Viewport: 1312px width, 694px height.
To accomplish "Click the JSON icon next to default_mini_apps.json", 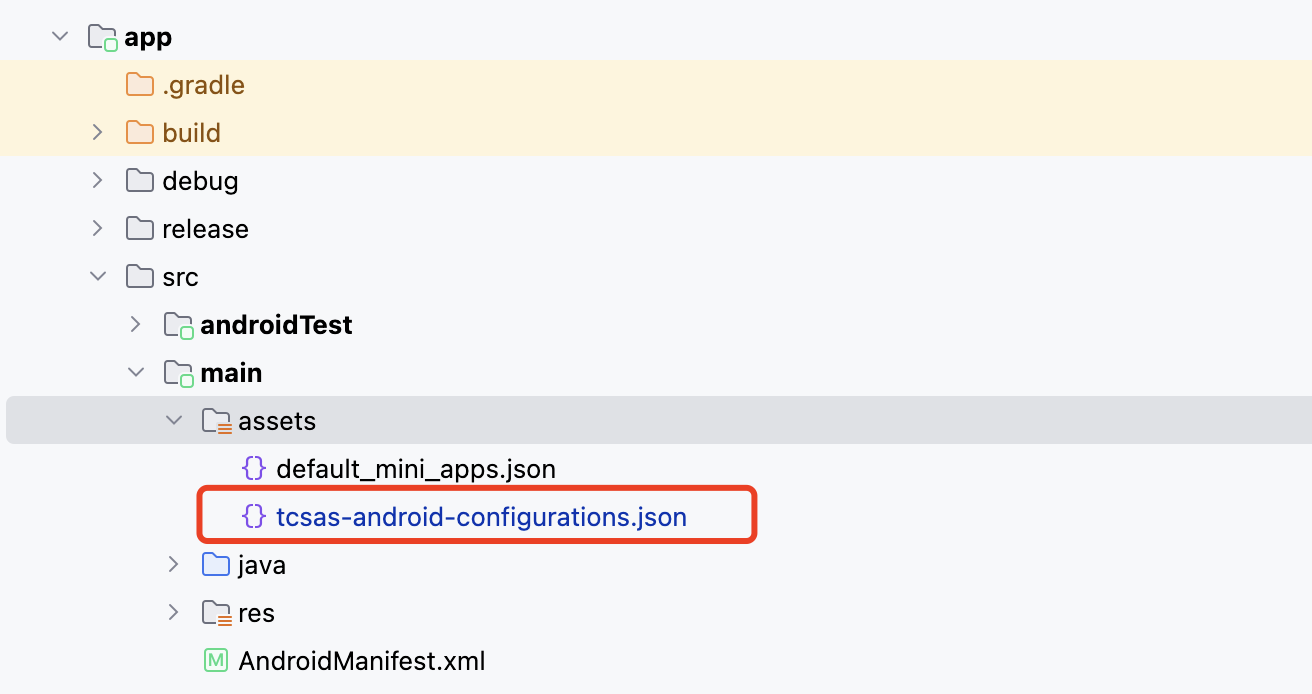I will tap(254, 468).
